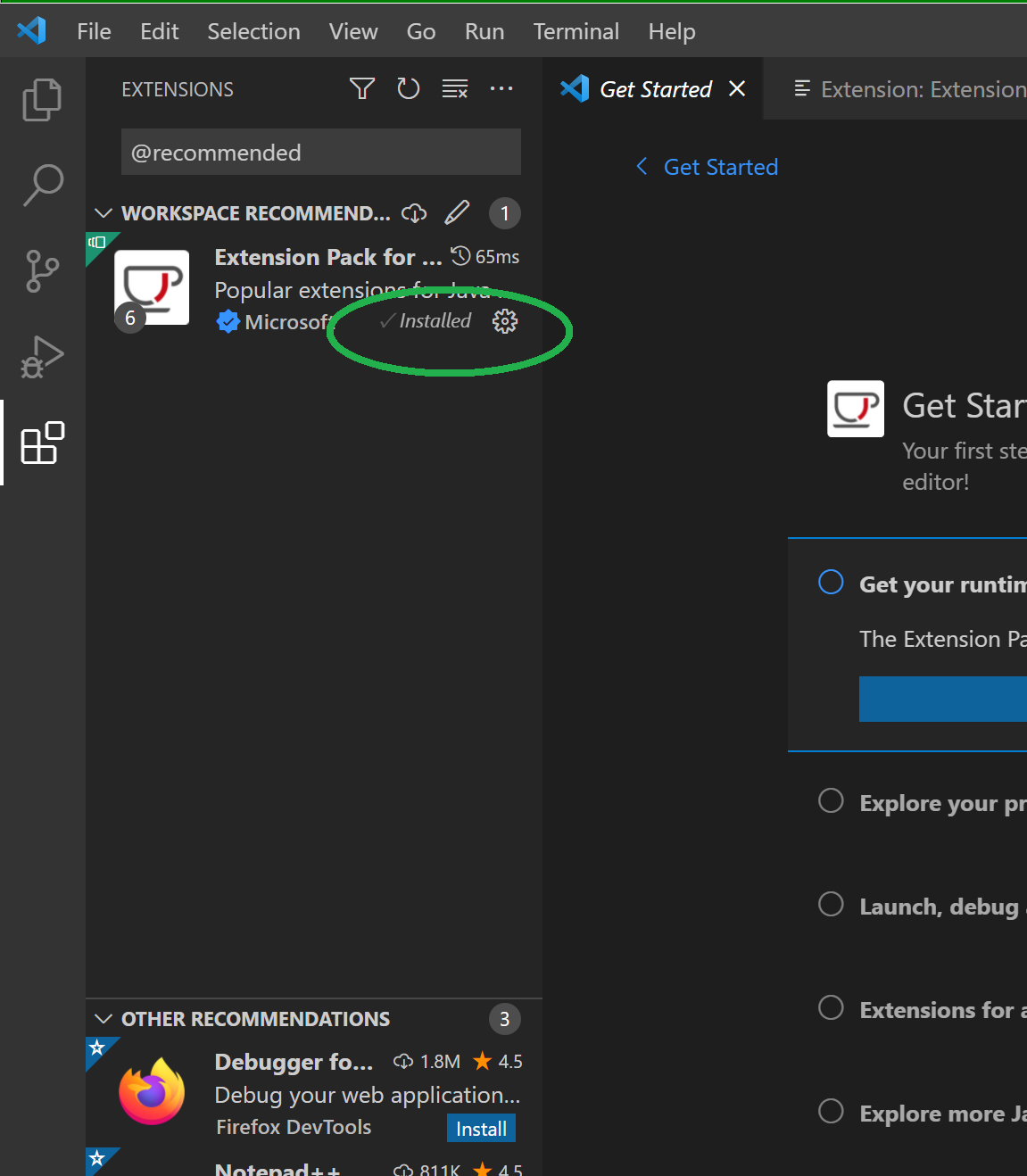Install Debugger for Firefox extension
The height and width of the screenshot is (1176, 1027).
click(x=481, y=1129)
